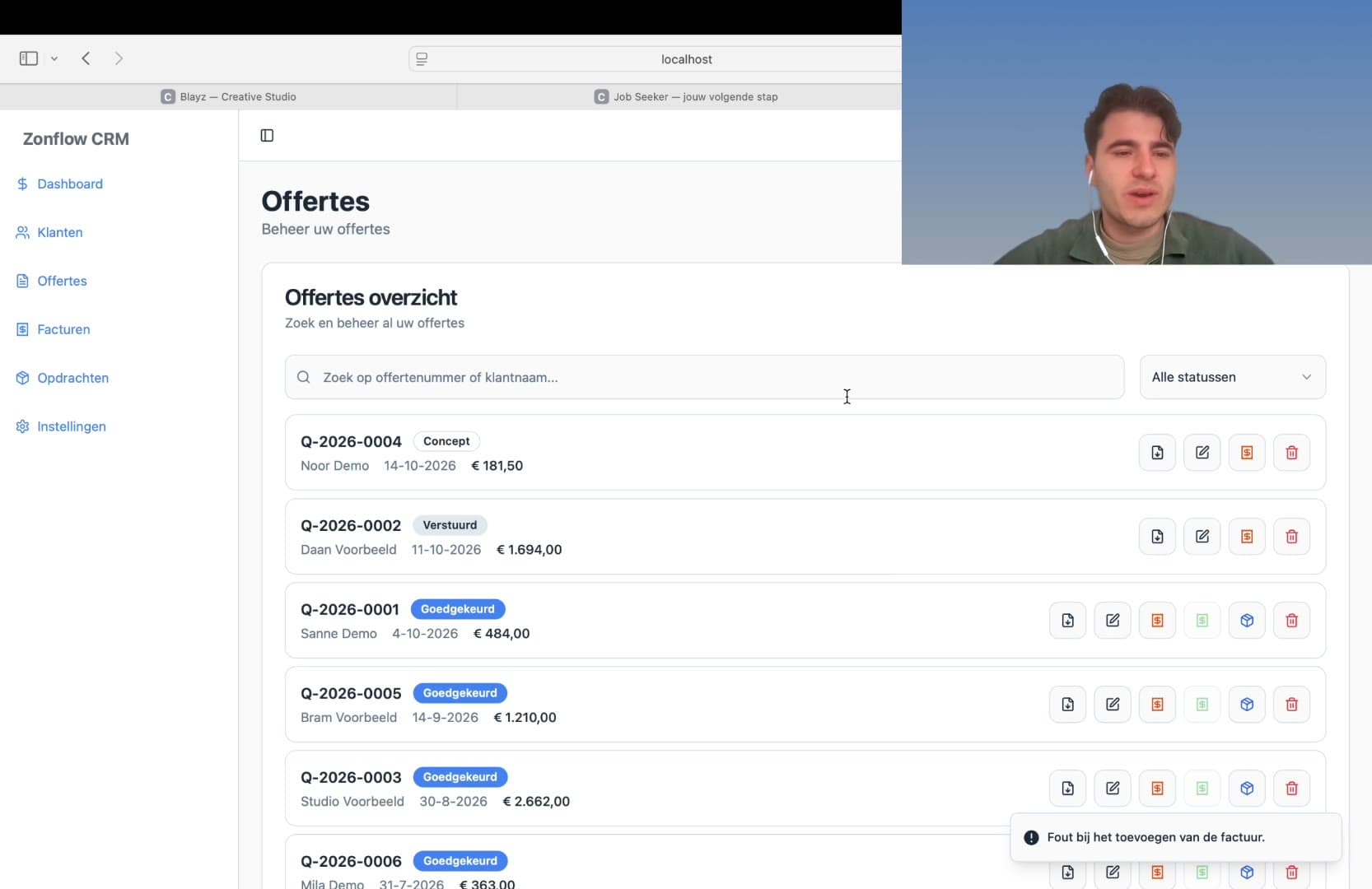The image size is (1372, 889).
Task: Click the page settings icon in address bar
Action: tap(422, 59)
